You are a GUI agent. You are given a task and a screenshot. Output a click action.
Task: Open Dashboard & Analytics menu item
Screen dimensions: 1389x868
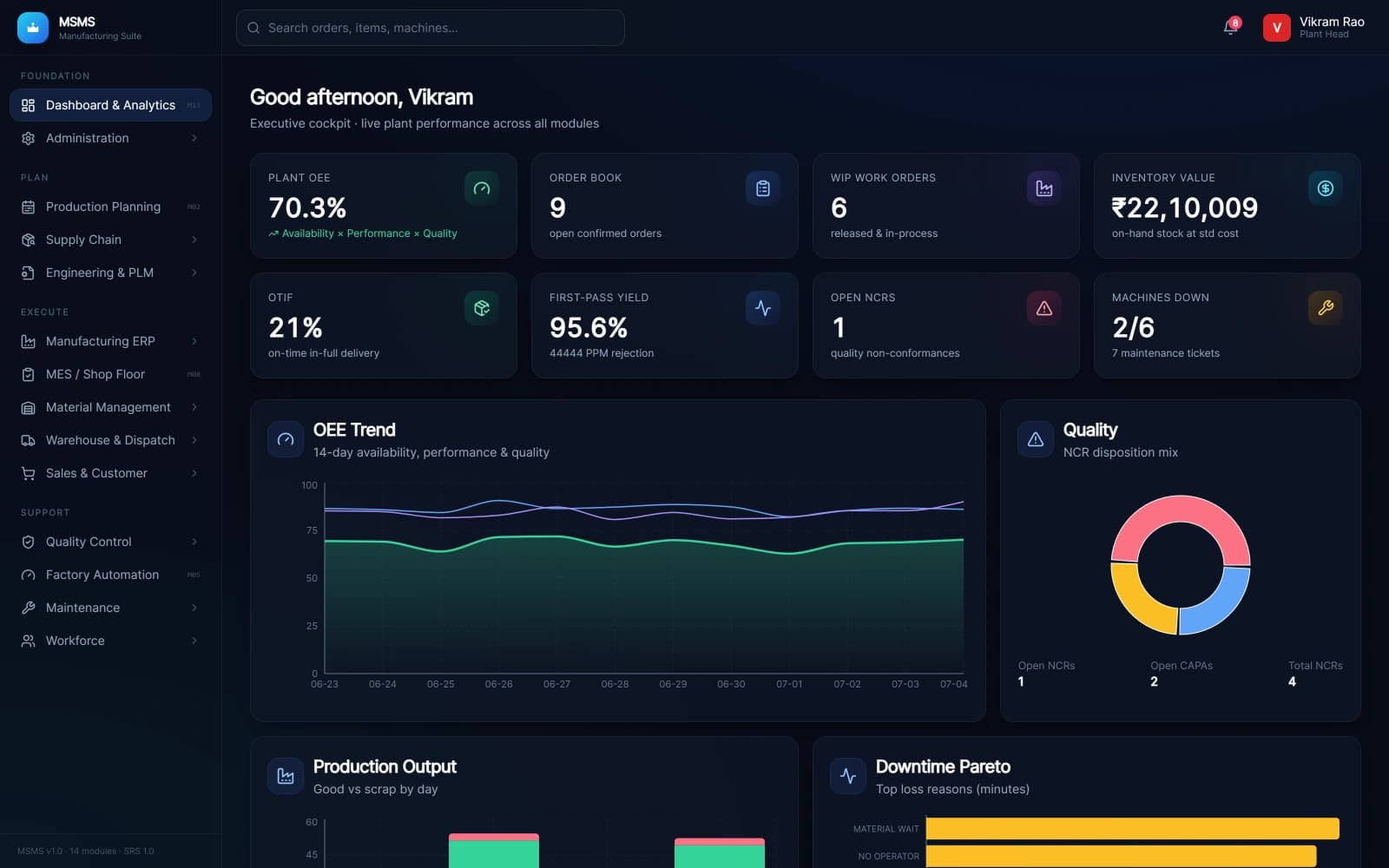110,105
